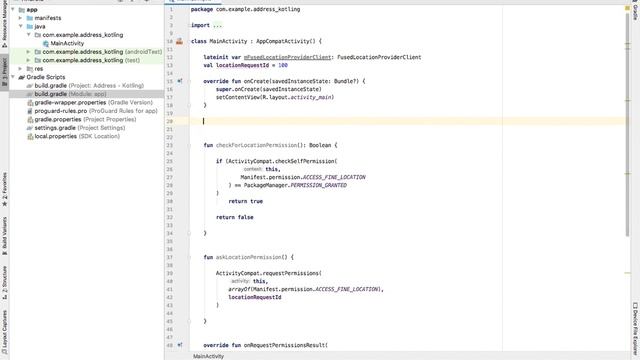Click setContentView line in onCreate
640x360 pixels.
coord(275,97)
